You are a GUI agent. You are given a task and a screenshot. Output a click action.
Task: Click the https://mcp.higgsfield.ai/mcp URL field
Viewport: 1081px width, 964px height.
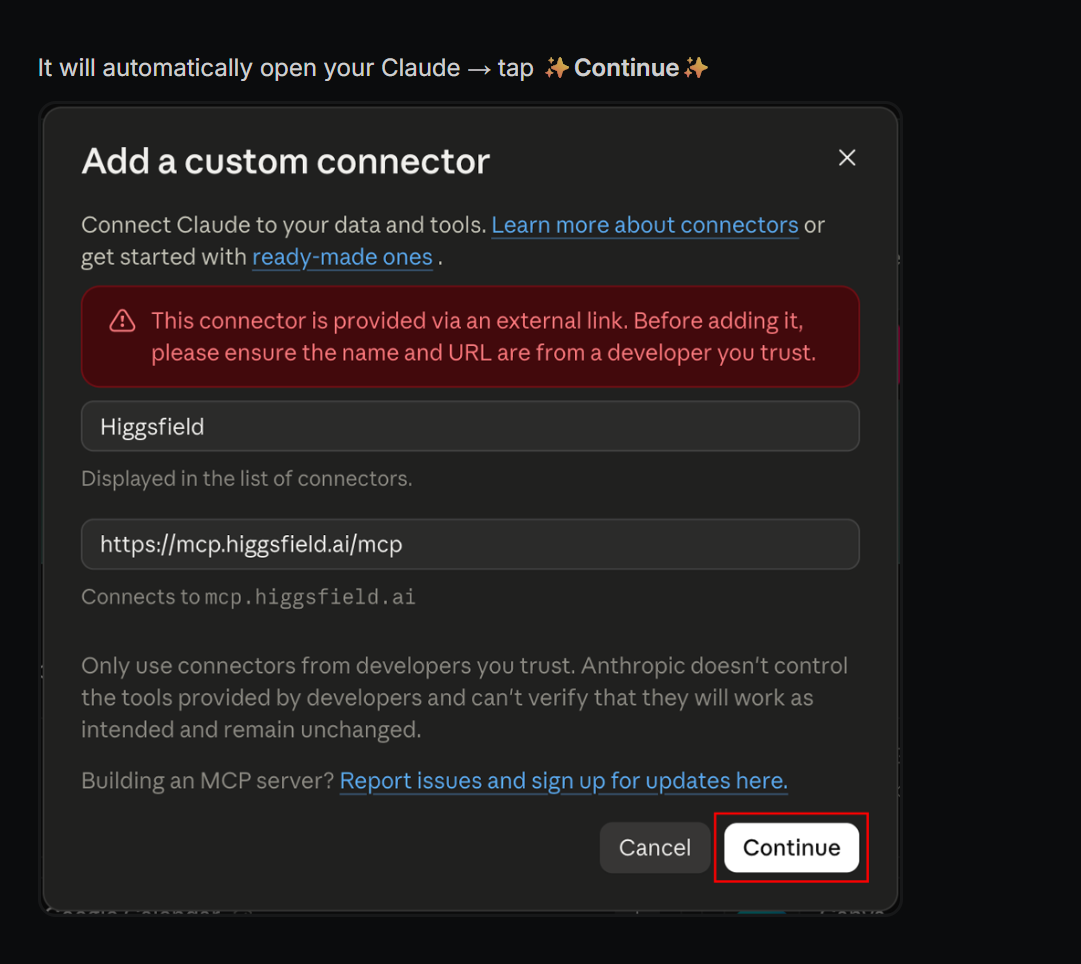click(x=470, y=544)
